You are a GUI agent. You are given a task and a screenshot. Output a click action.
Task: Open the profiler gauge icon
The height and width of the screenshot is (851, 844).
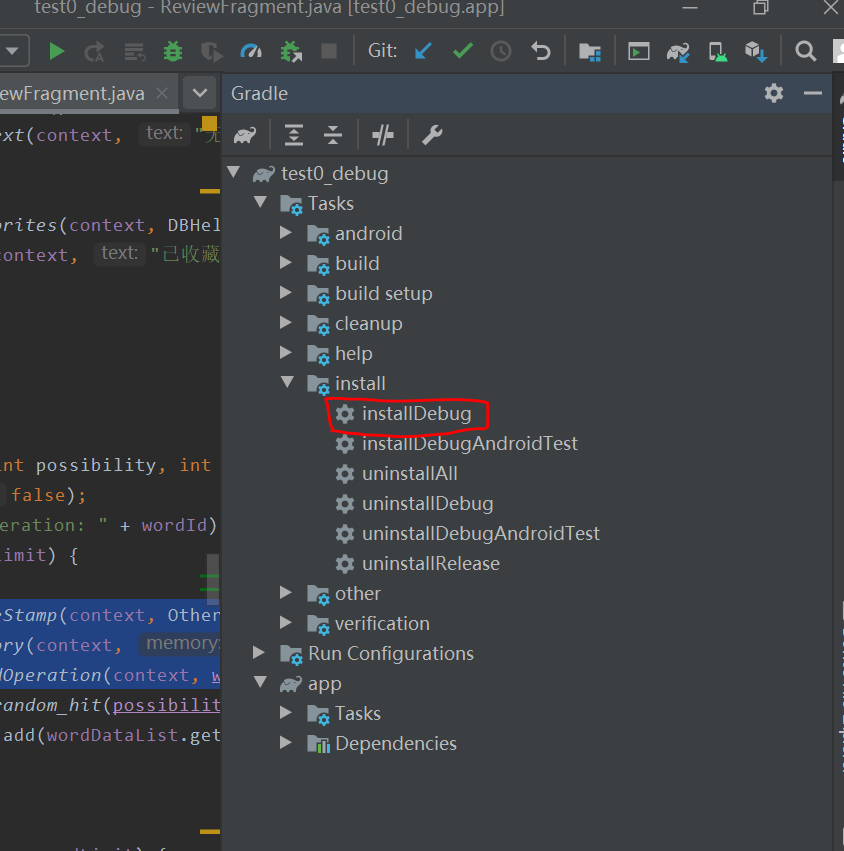coord(251,51)
